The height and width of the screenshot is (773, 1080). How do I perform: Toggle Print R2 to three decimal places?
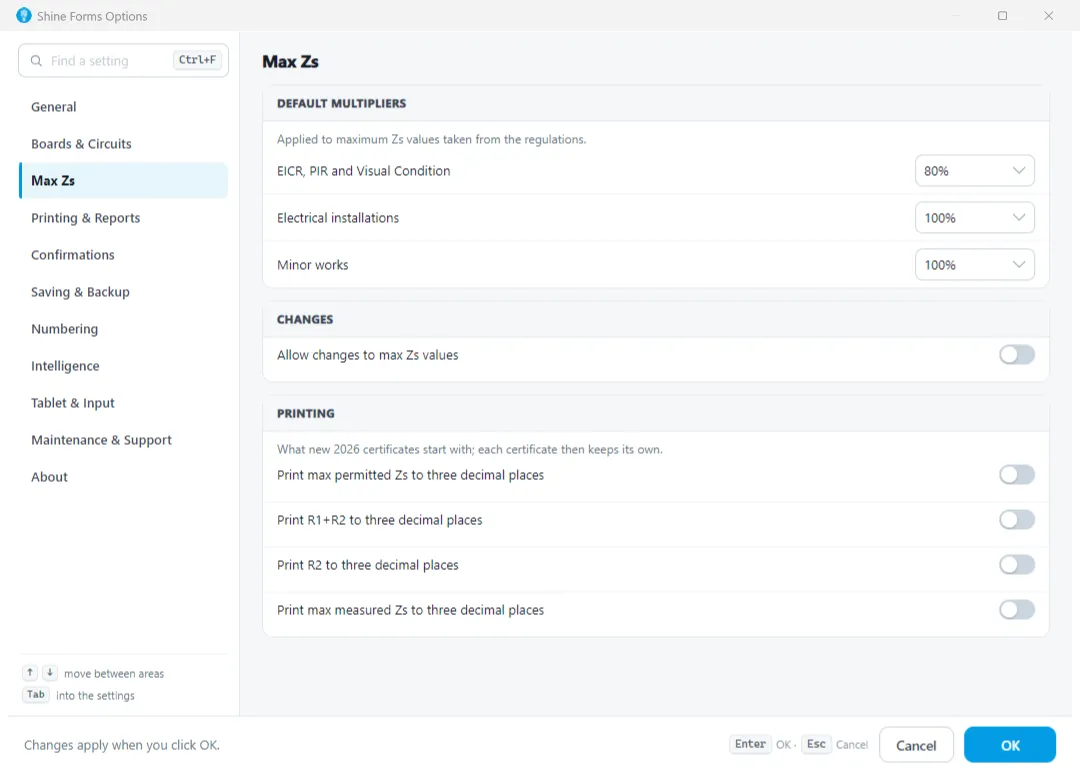[1017, 565]
